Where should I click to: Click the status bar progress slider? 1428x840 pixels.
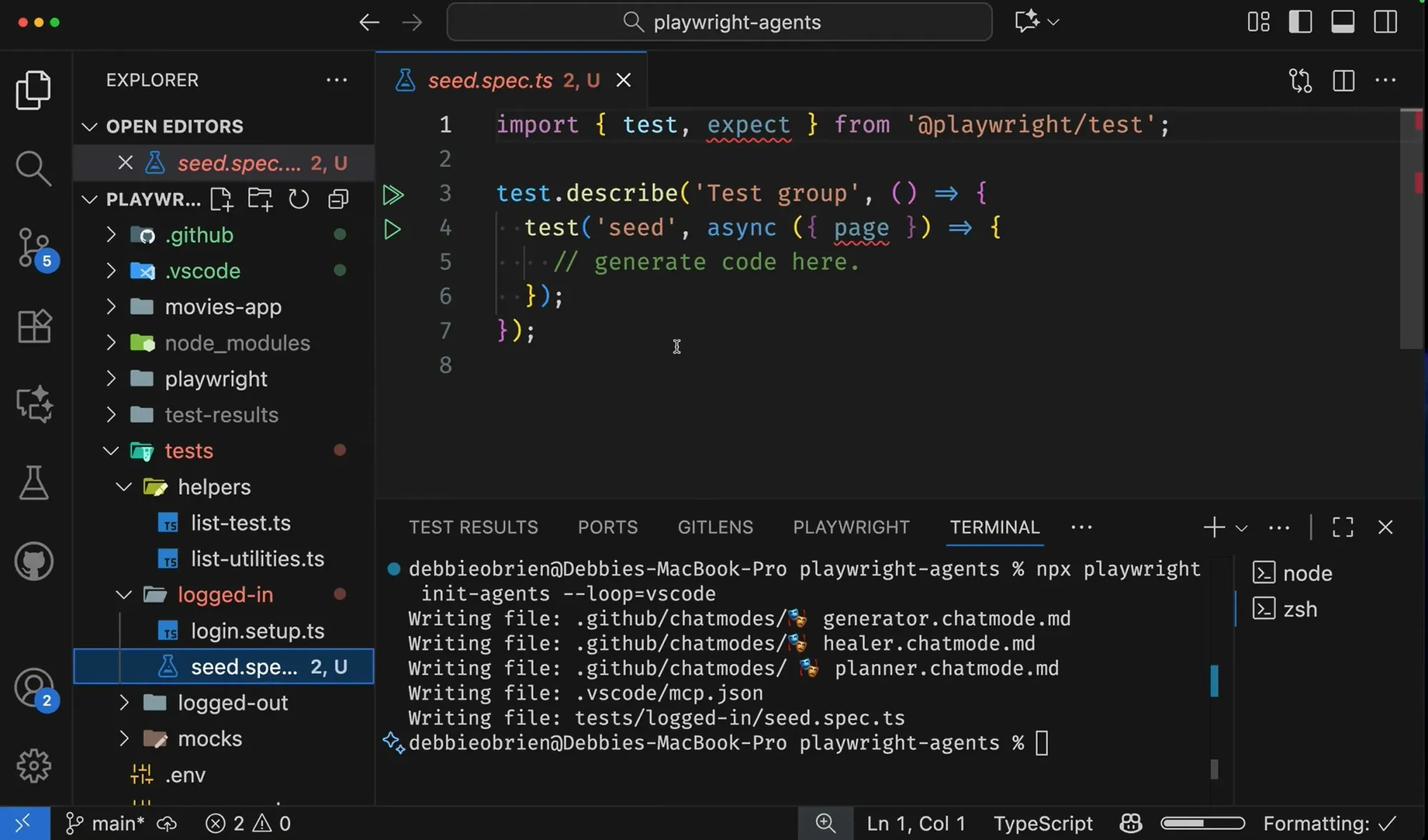(1202, 824)
